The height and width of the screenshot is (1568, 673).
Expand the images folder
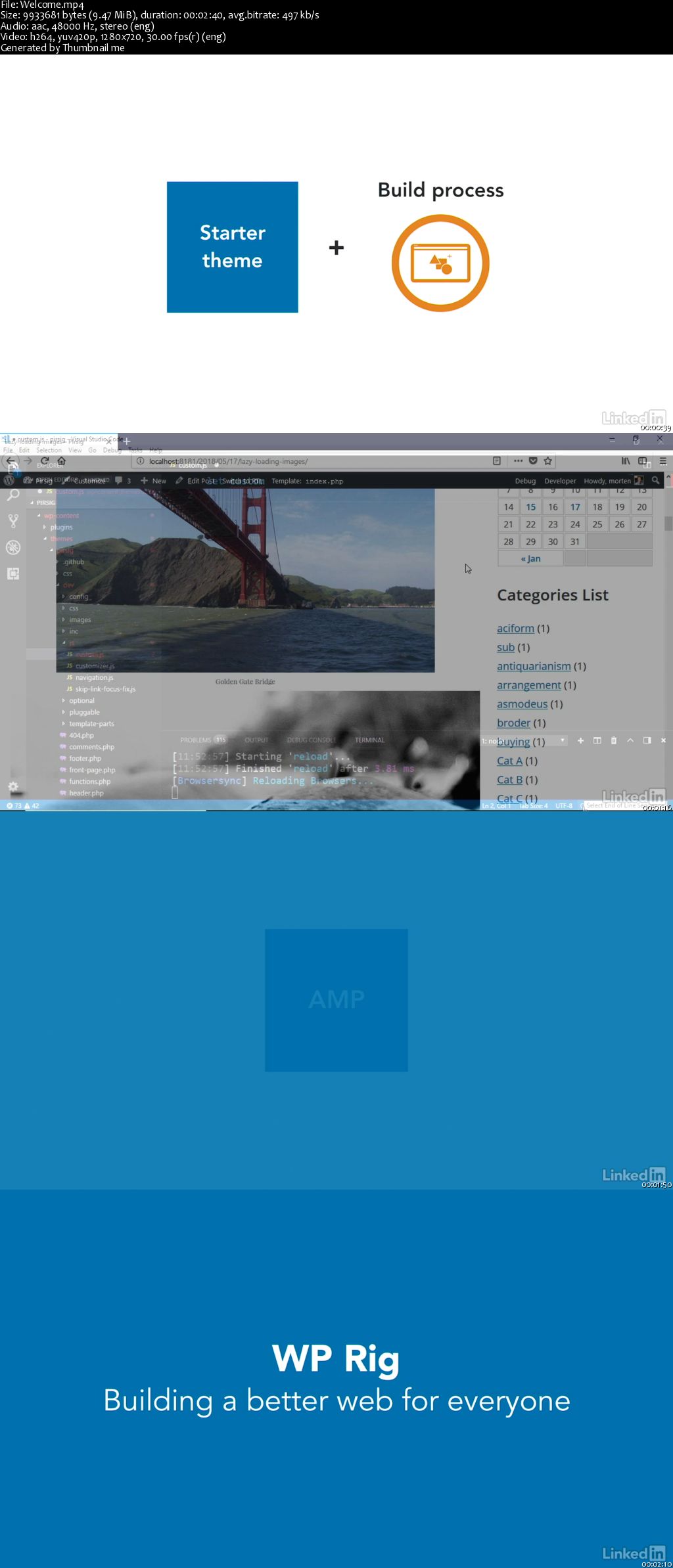point(76,619)
